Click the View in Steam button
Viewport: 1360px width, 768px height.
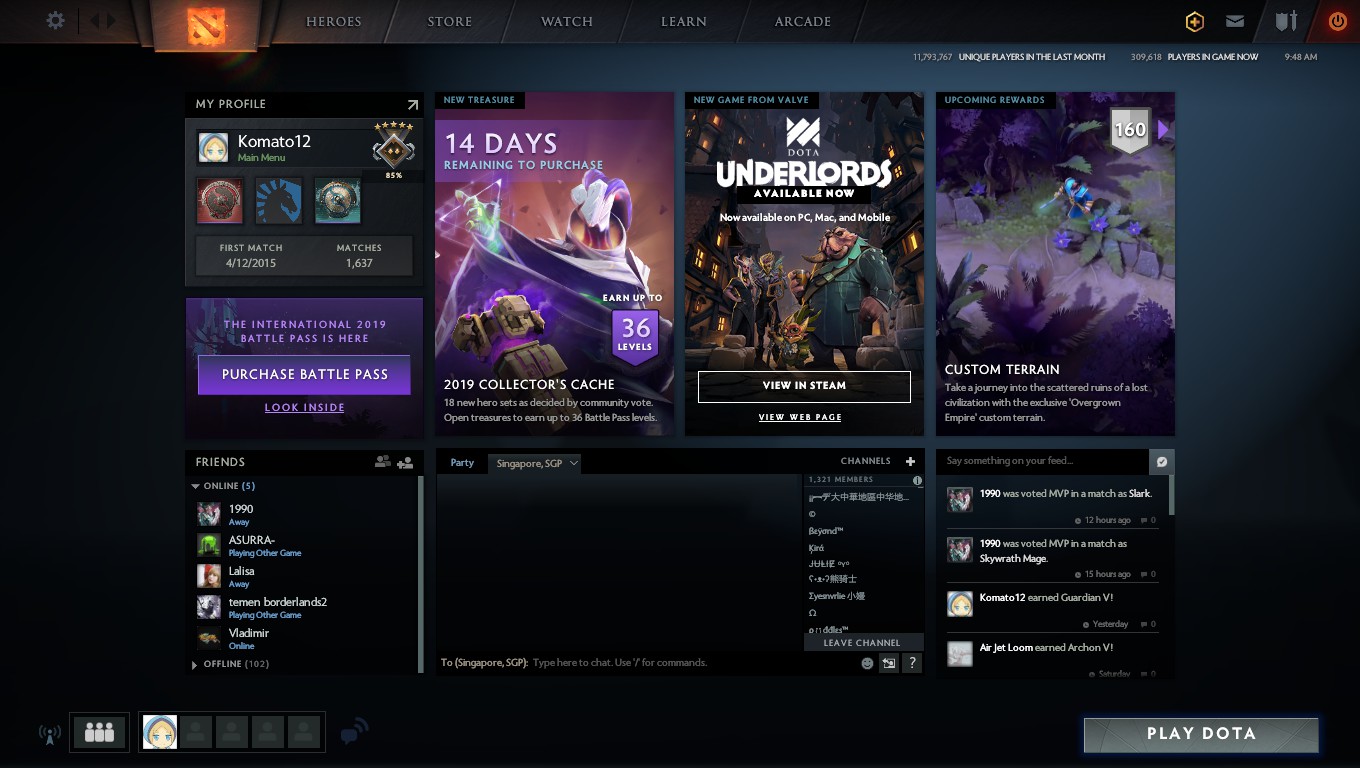[804, 386]
